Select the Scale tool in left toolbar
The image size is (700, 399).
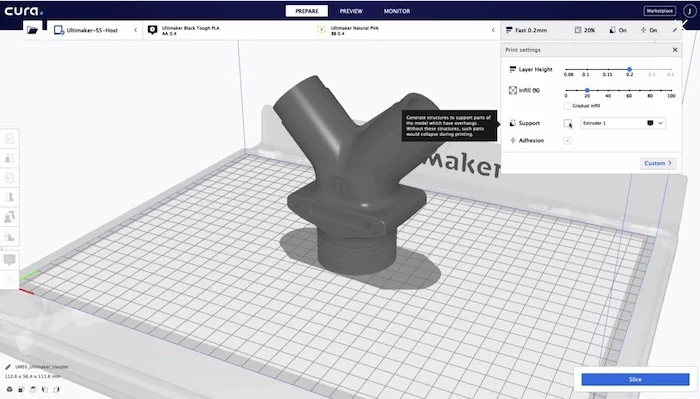coord(9,158)
